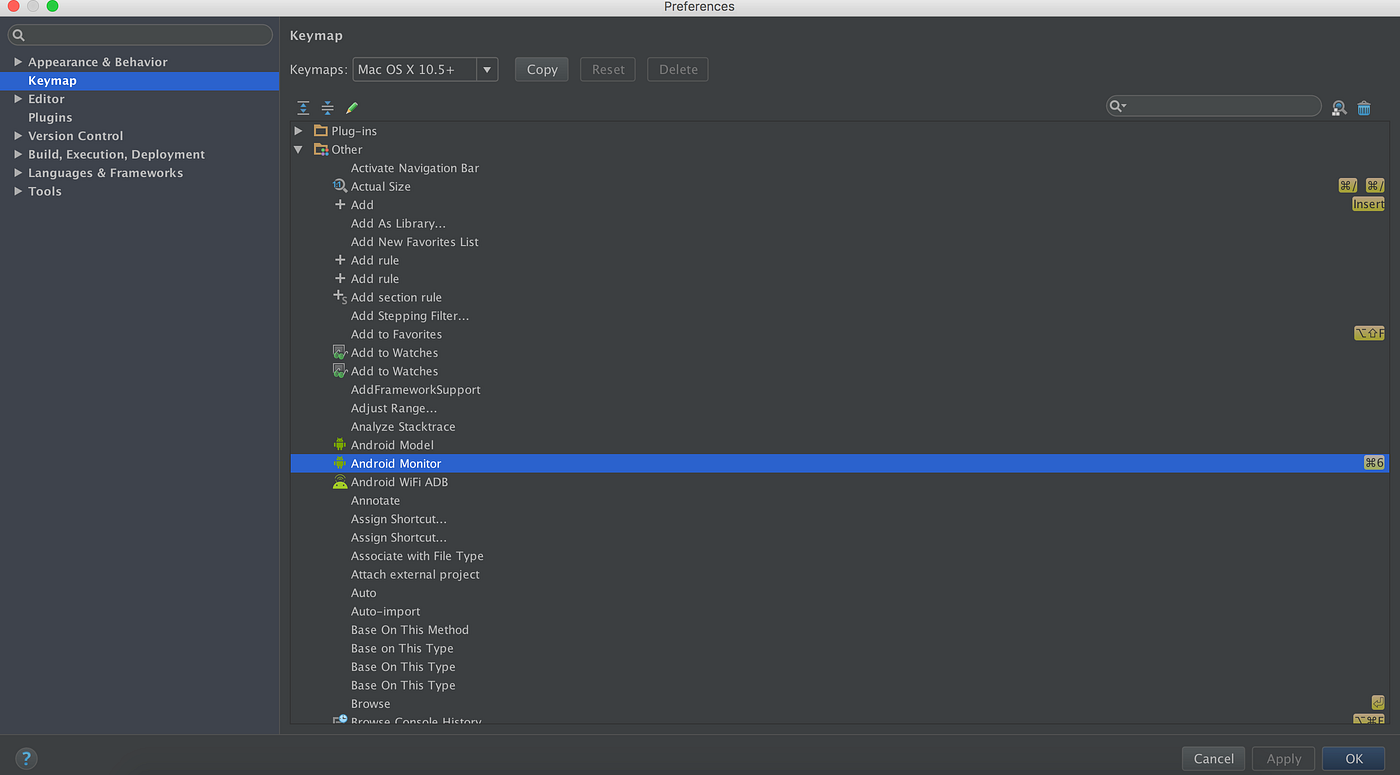Select the Actual Size action in the tree
This screenshot has width=1400, height=775.
click(381, 185)
